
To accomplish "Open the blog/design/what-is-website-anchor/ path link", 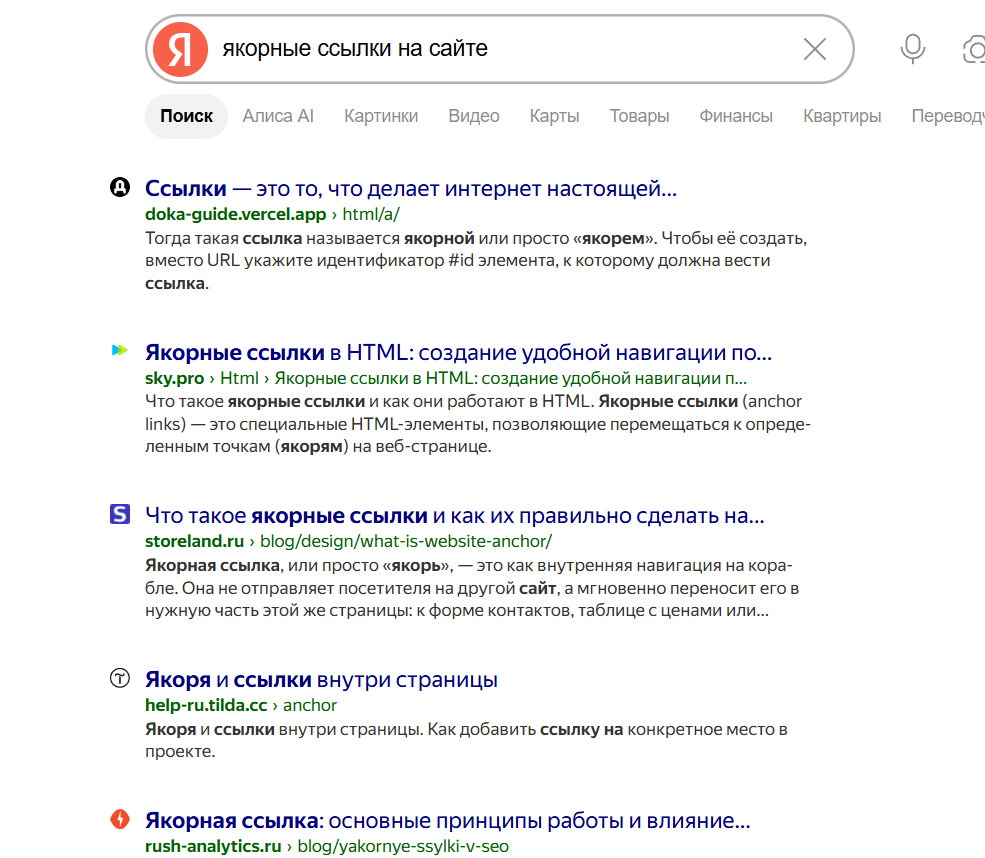I will pyautogui.click(x=406, y=541).
